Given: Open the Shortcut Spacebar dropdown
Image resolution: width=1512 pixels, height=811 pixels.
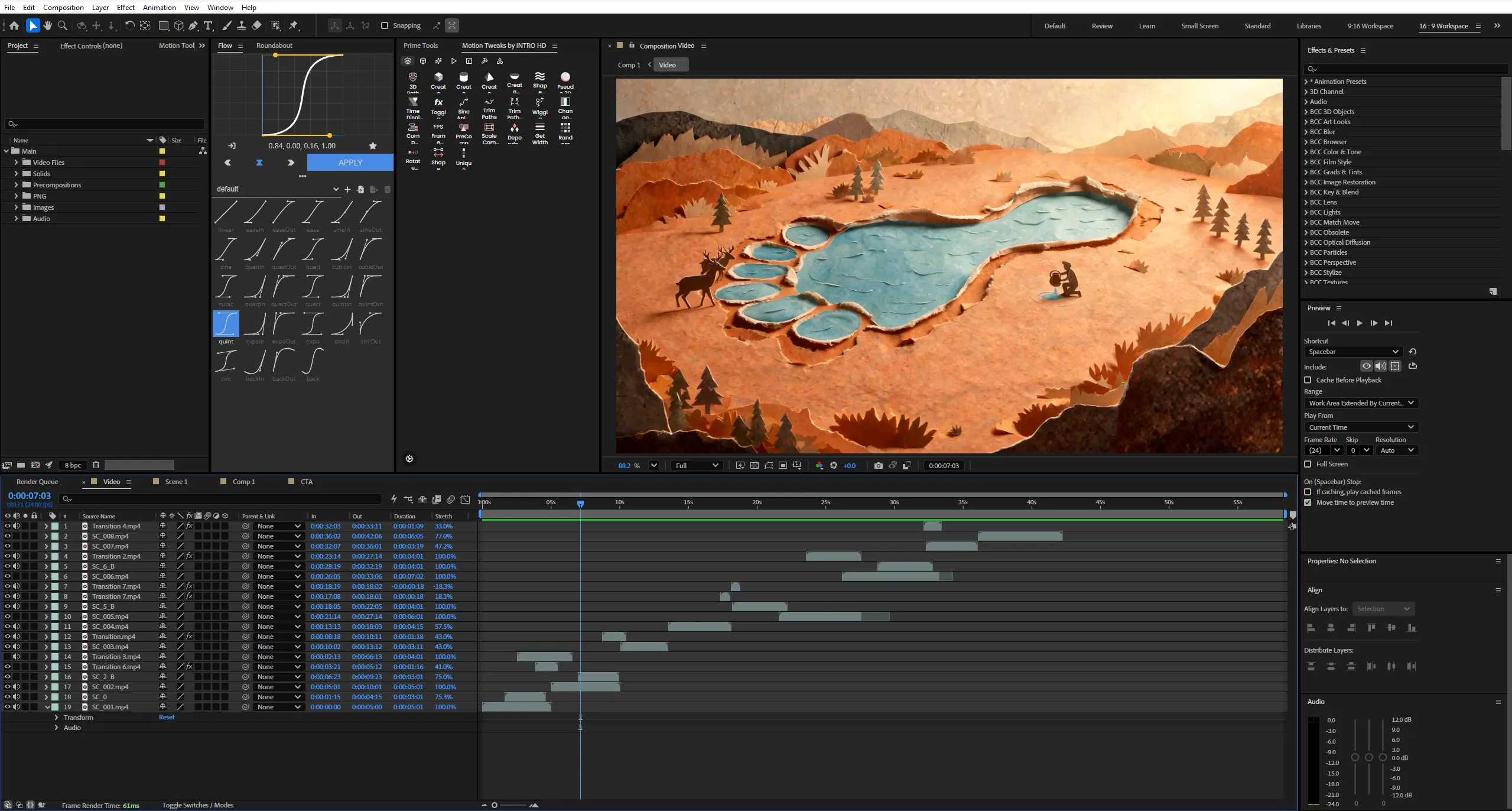Looking at the screenshot, I should point(1352,352).
